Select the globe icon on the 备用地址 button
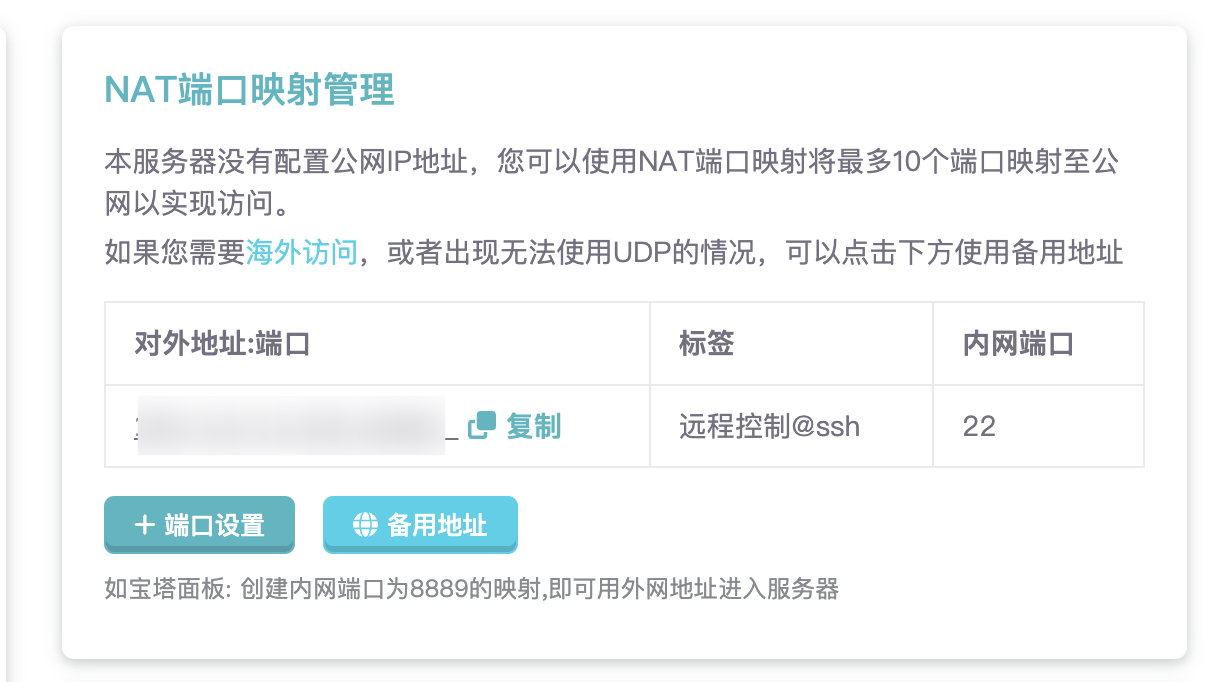This screenshot has height=682, width=1216. [362, 524]
